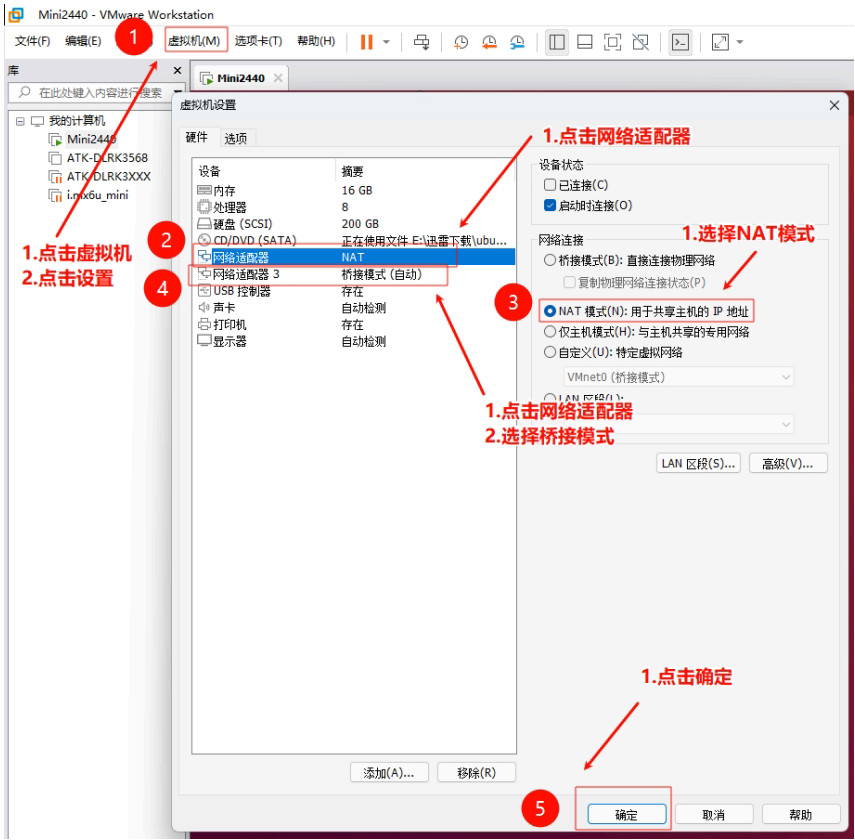The height and width of the screenshot is (840, 855).
Task: Select the 桥接模式(B) radio button
Action: [x=550, y=261]
